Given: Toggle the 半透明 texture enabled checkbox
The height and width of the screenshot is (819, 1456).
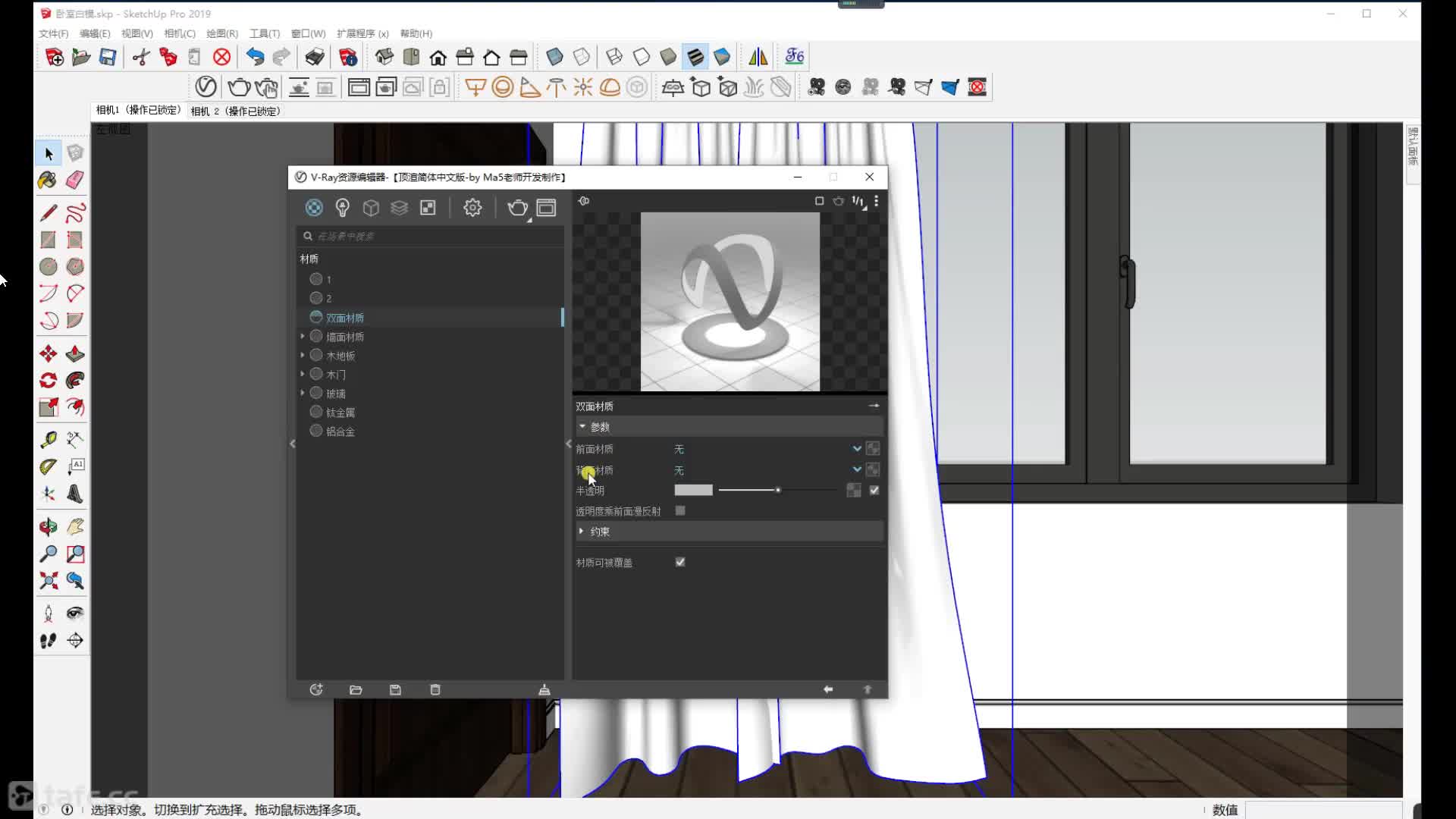Looking at the screenshot, I should tap(874, 491).
